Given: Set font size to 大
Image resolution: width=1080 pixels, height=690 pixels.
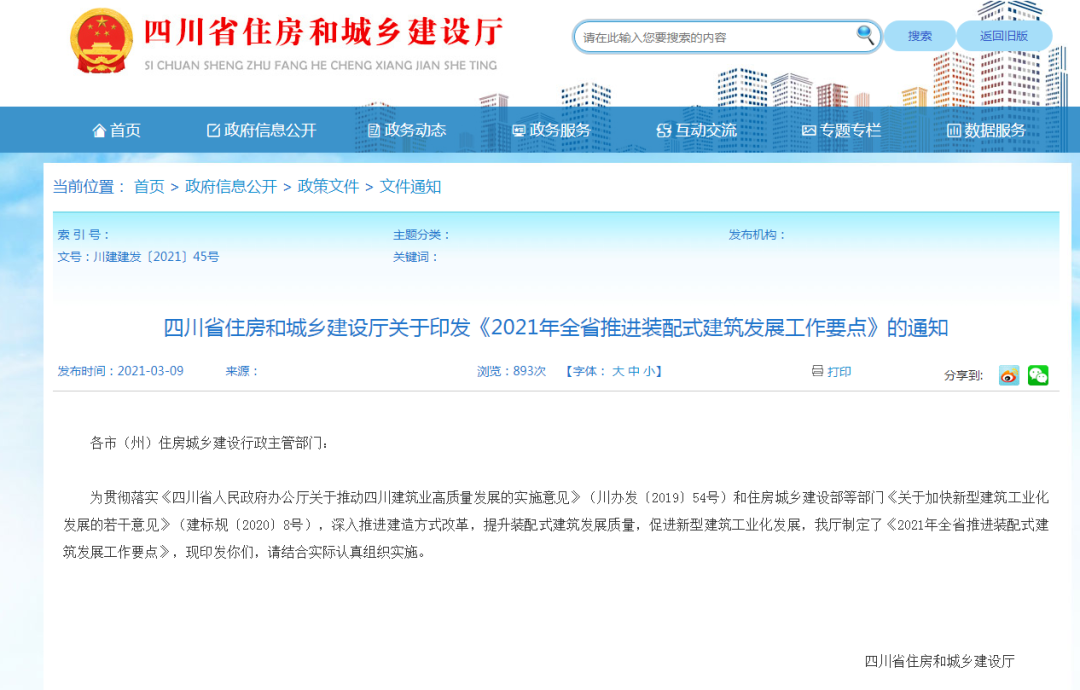Looking at the screenshot, I should (x=618, y=371).
